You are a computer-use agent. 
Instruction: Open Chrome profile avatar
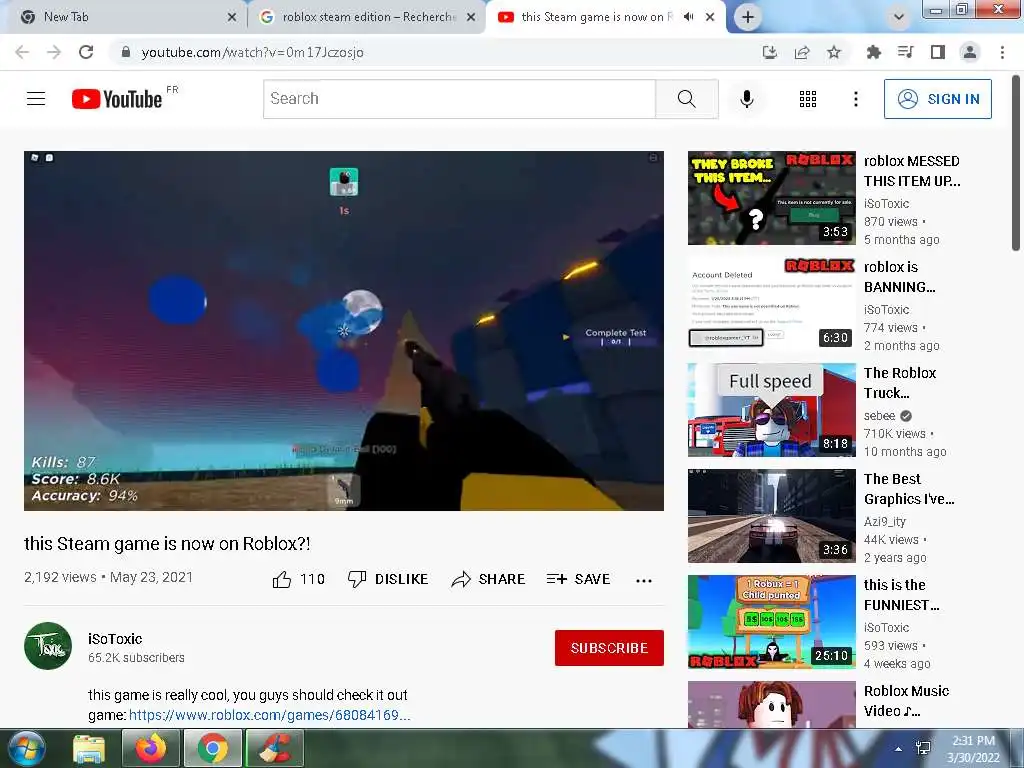[970, 52]
